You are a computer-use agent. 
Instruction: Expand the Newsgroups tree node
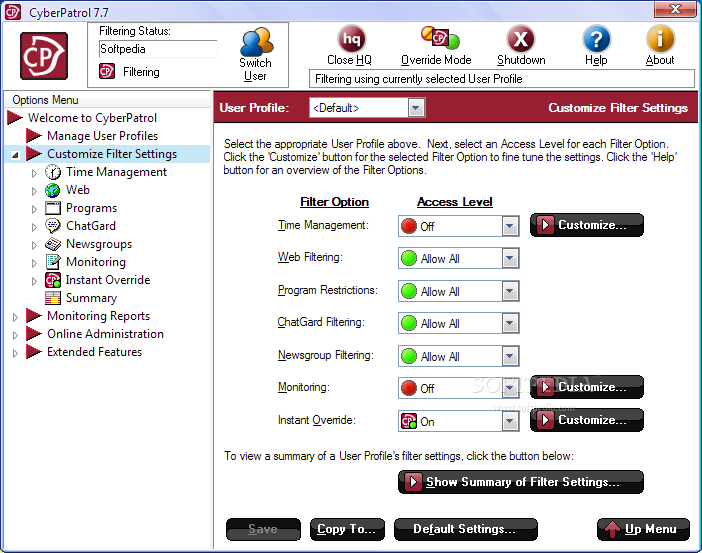click(x=34, y=245)
